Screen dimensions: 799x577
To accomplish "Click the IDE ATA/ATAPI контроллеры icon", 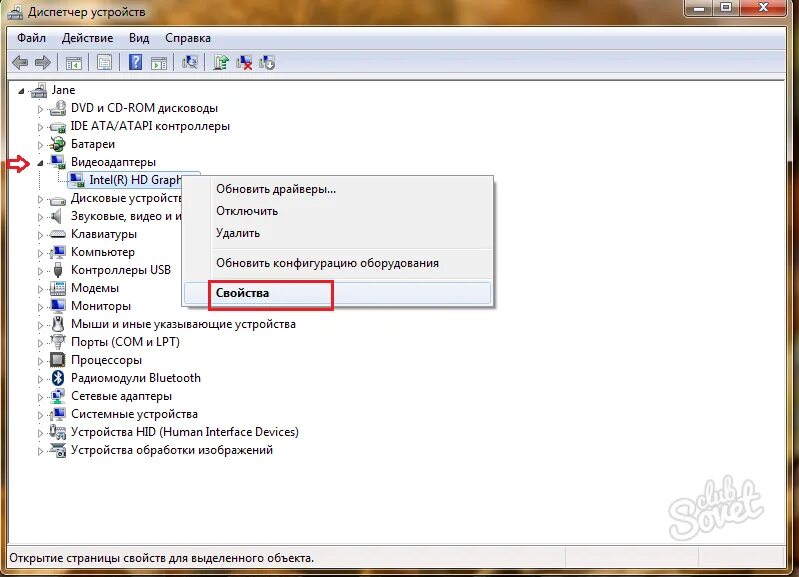I will click(58, 126).
